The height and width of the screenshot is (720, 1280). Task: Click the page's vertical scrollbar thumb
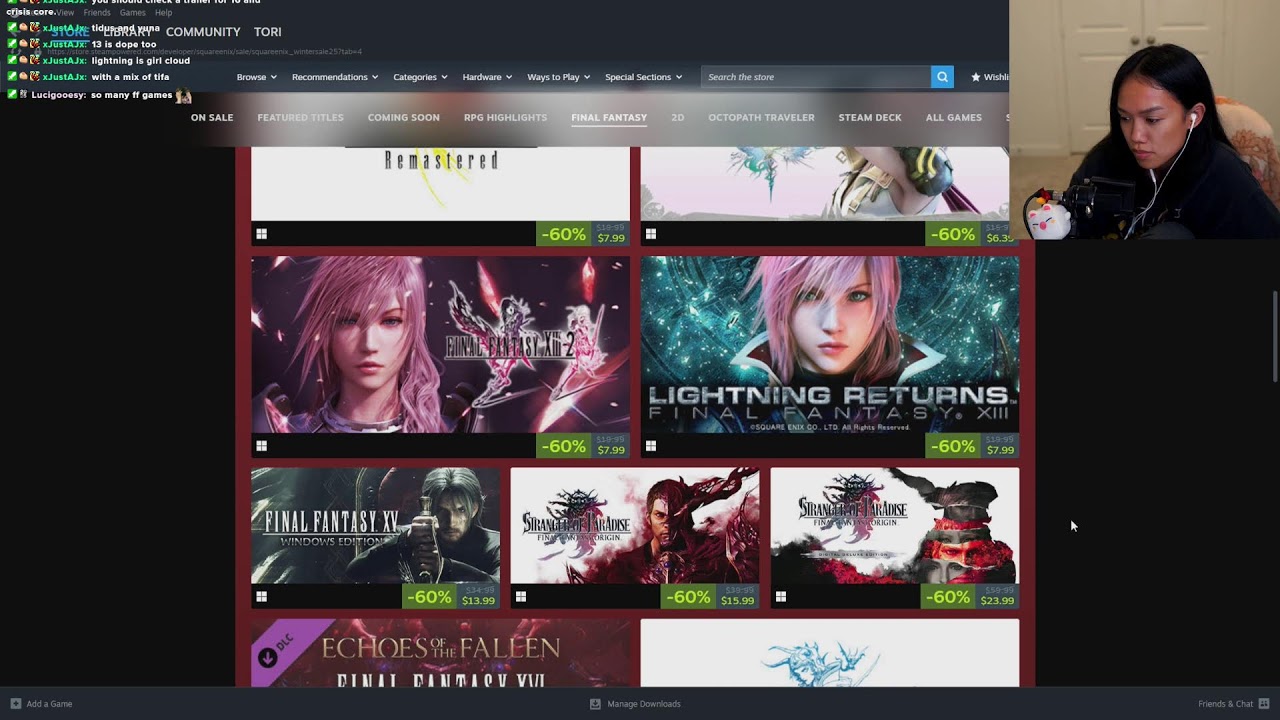(x=1274, y=336)
